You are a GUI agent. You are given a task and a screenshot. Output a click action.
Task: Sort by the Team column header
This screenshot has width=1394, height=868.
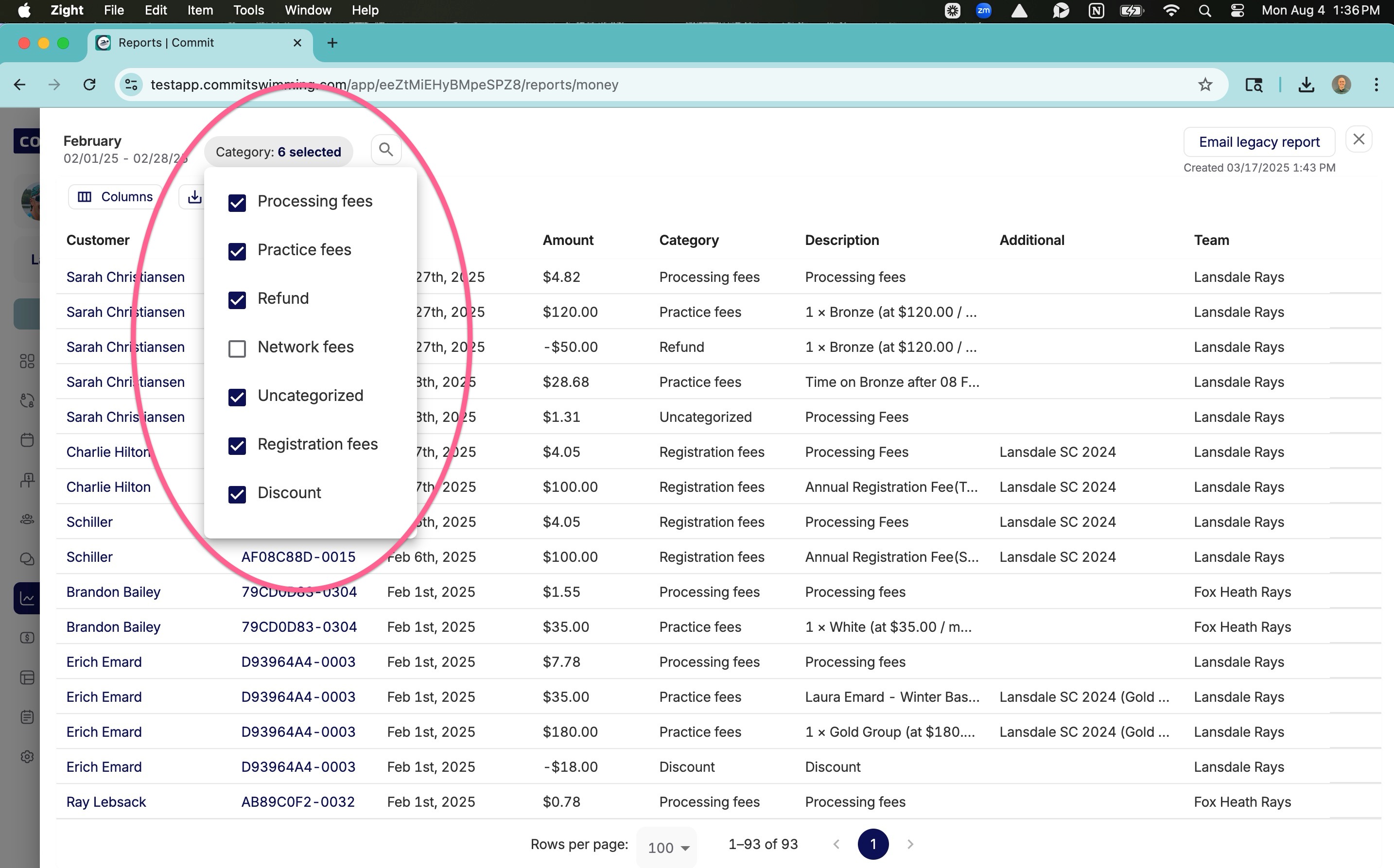1211,240
